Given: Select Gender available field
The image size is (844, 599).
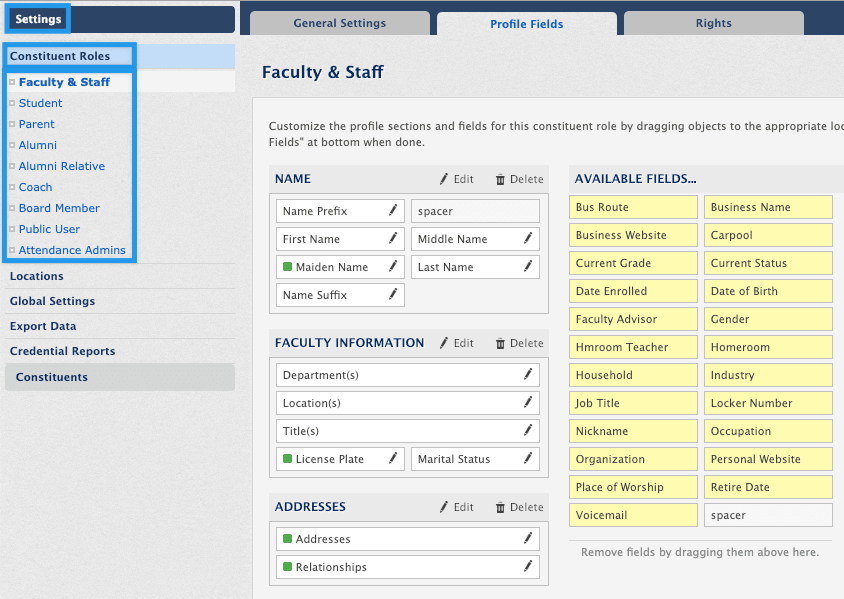Looking at the screenshot, I should click(768, 319).
